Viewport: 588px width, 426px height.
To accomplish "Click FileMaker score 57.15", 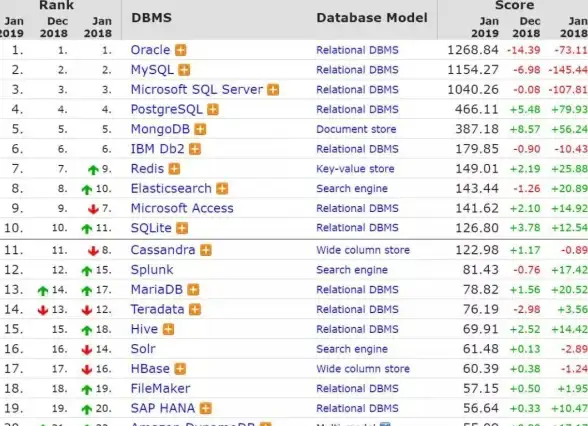I will (480, 388).
